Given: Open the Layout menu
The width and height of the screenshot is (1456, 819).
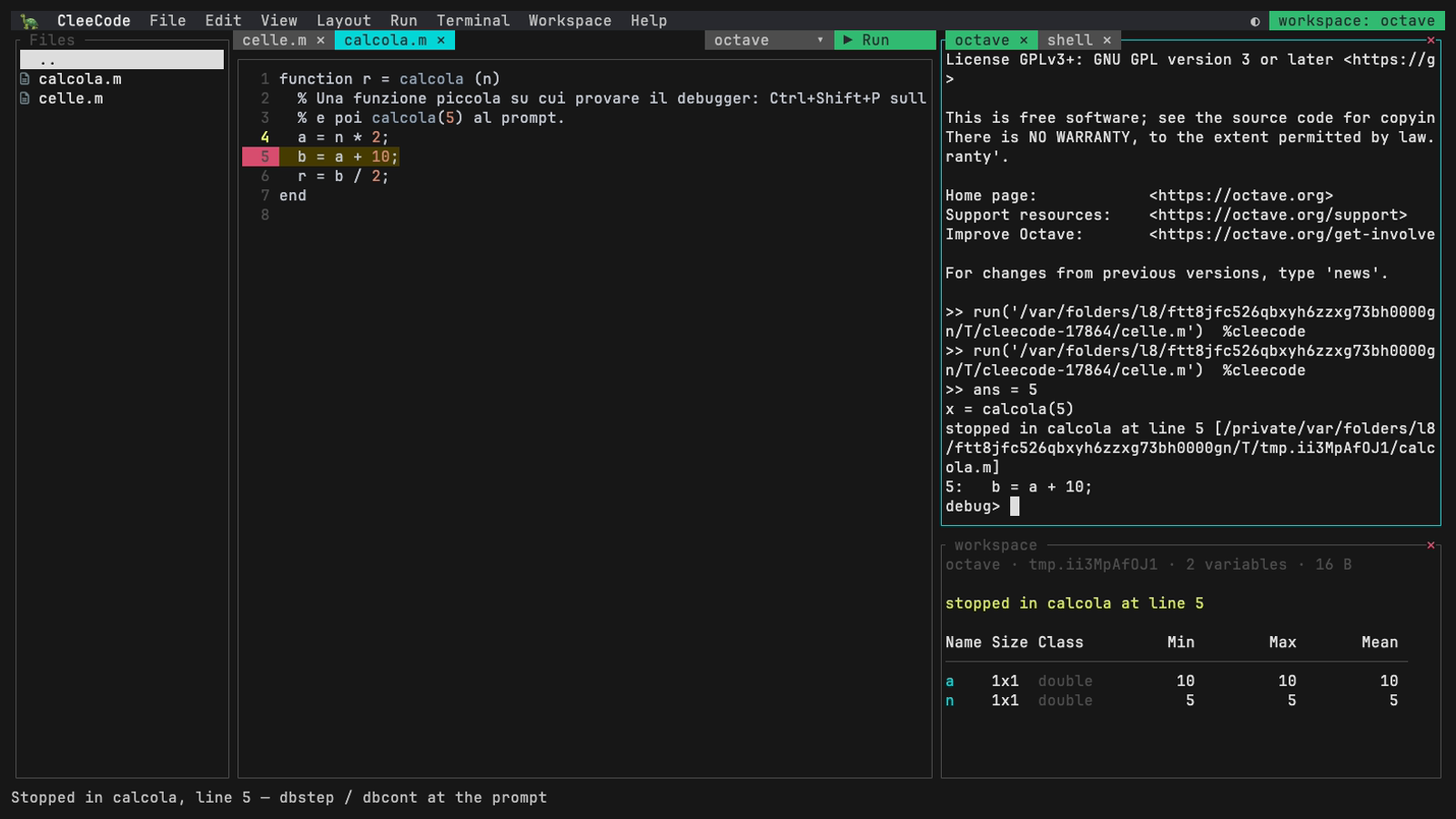Looking at the screenshot, I should pyautogui.click(x=343, y=20).
